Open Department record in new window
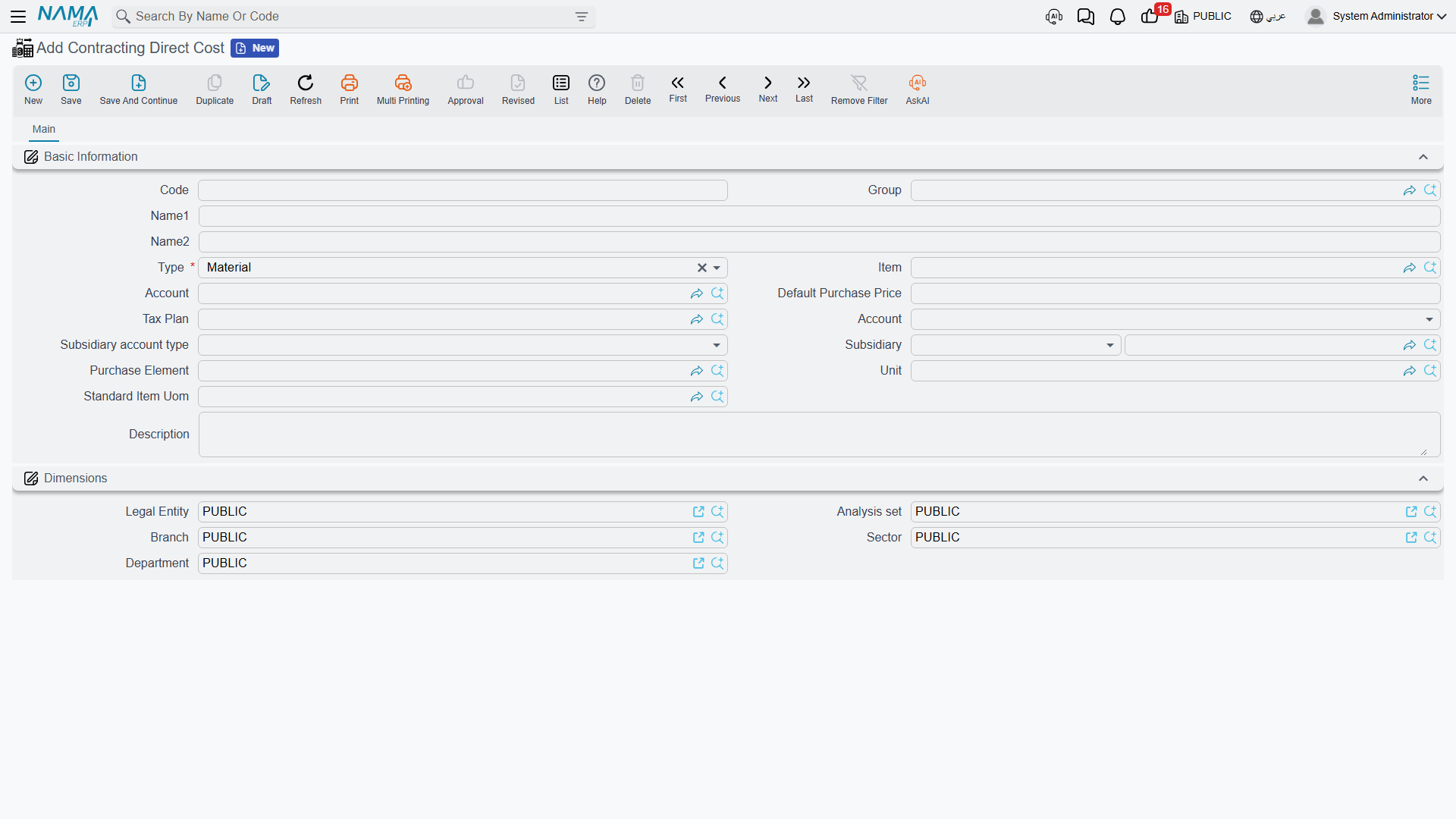The width and height of the screenshot is (1456, 819). click(x=698, y=563)
